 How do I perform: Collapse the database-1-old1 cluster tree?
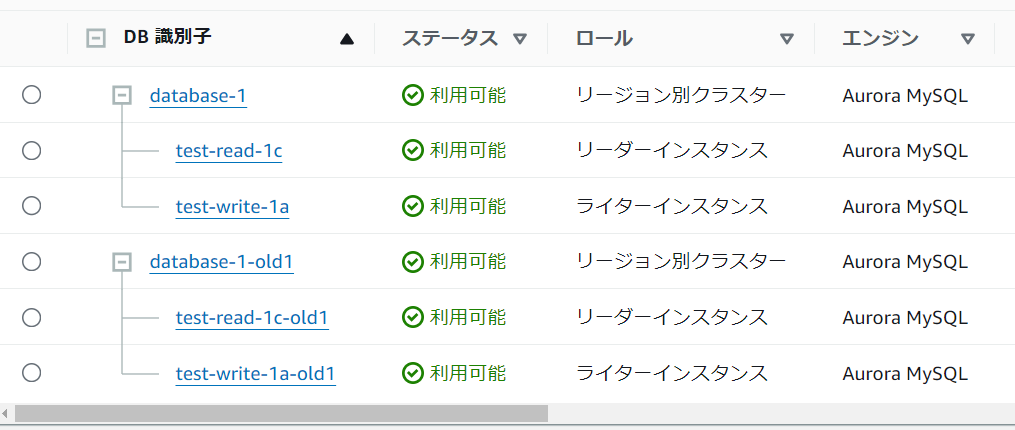click(x=122, y=261)
